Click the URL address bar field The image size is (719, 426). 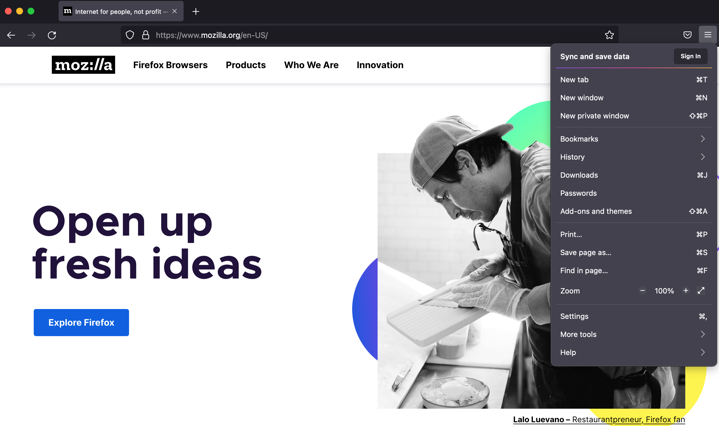(369, 35)
